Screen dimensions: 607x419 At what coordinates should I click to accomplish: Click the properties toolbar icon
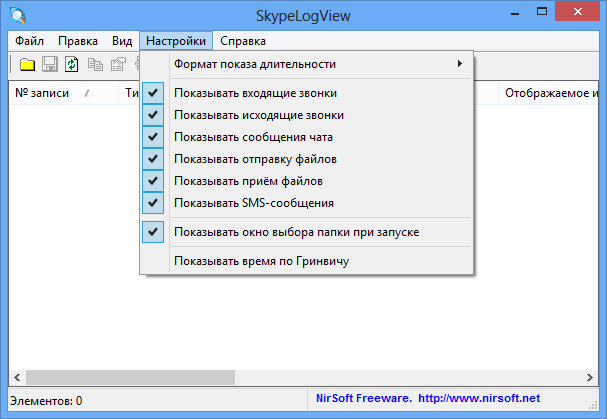point(118,64)
